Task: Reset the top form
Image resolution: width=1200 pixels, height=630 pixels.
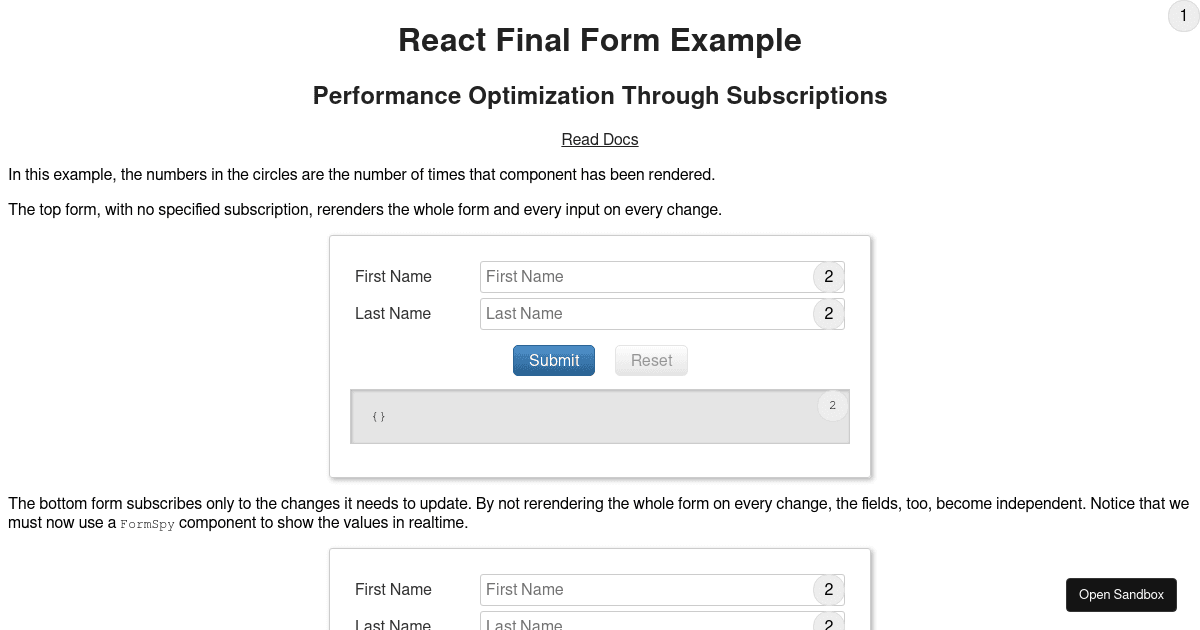Action: tap(651, 360)
